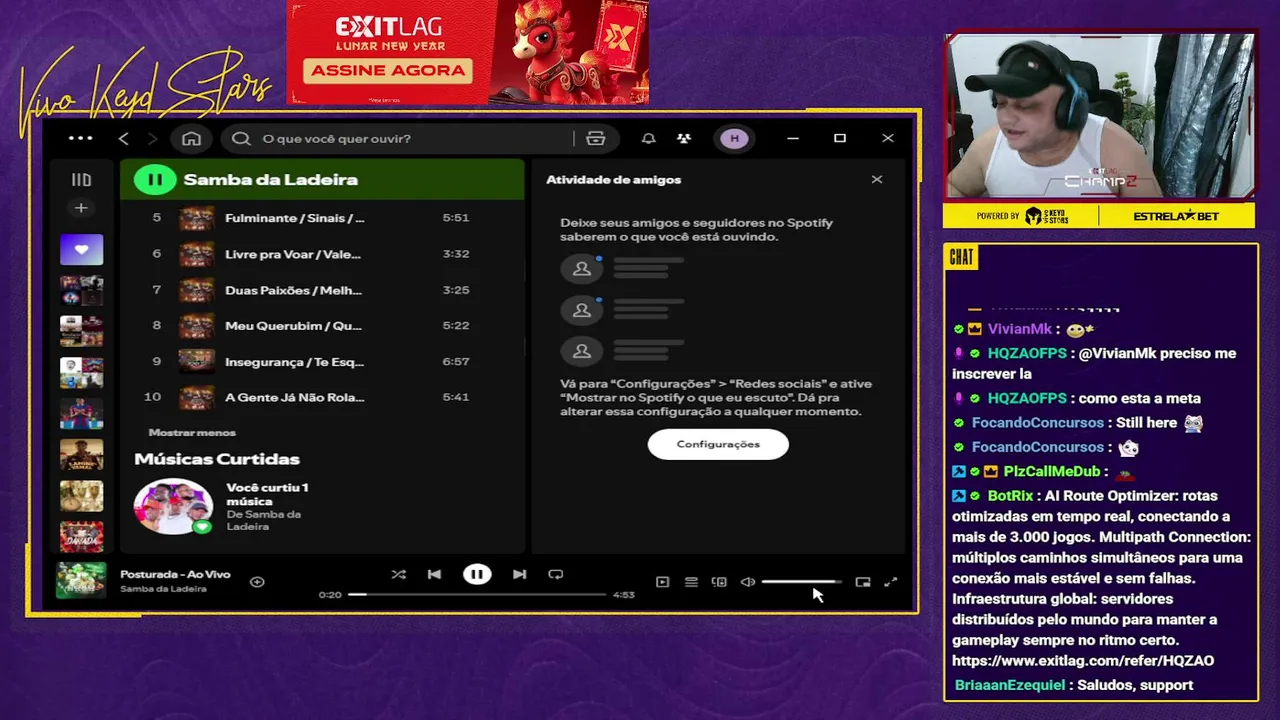Open the notifications bell
Viewport: 1280px width, 720px height.
[648, 138]
